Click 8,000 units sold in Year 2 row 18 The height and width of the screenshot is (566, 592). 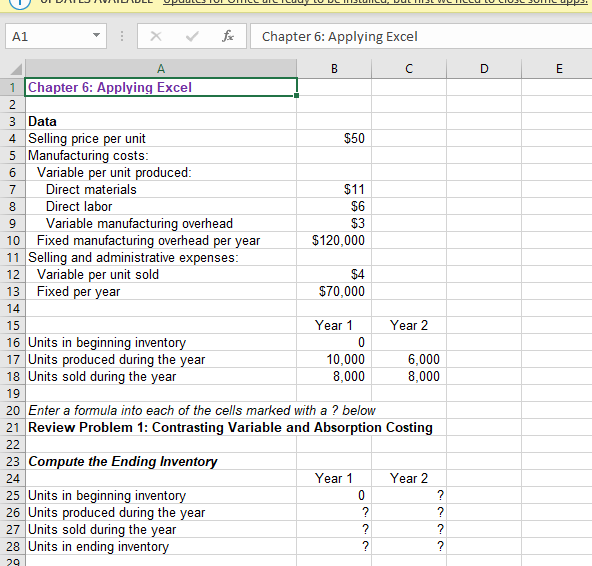click(x=409, y=376)
